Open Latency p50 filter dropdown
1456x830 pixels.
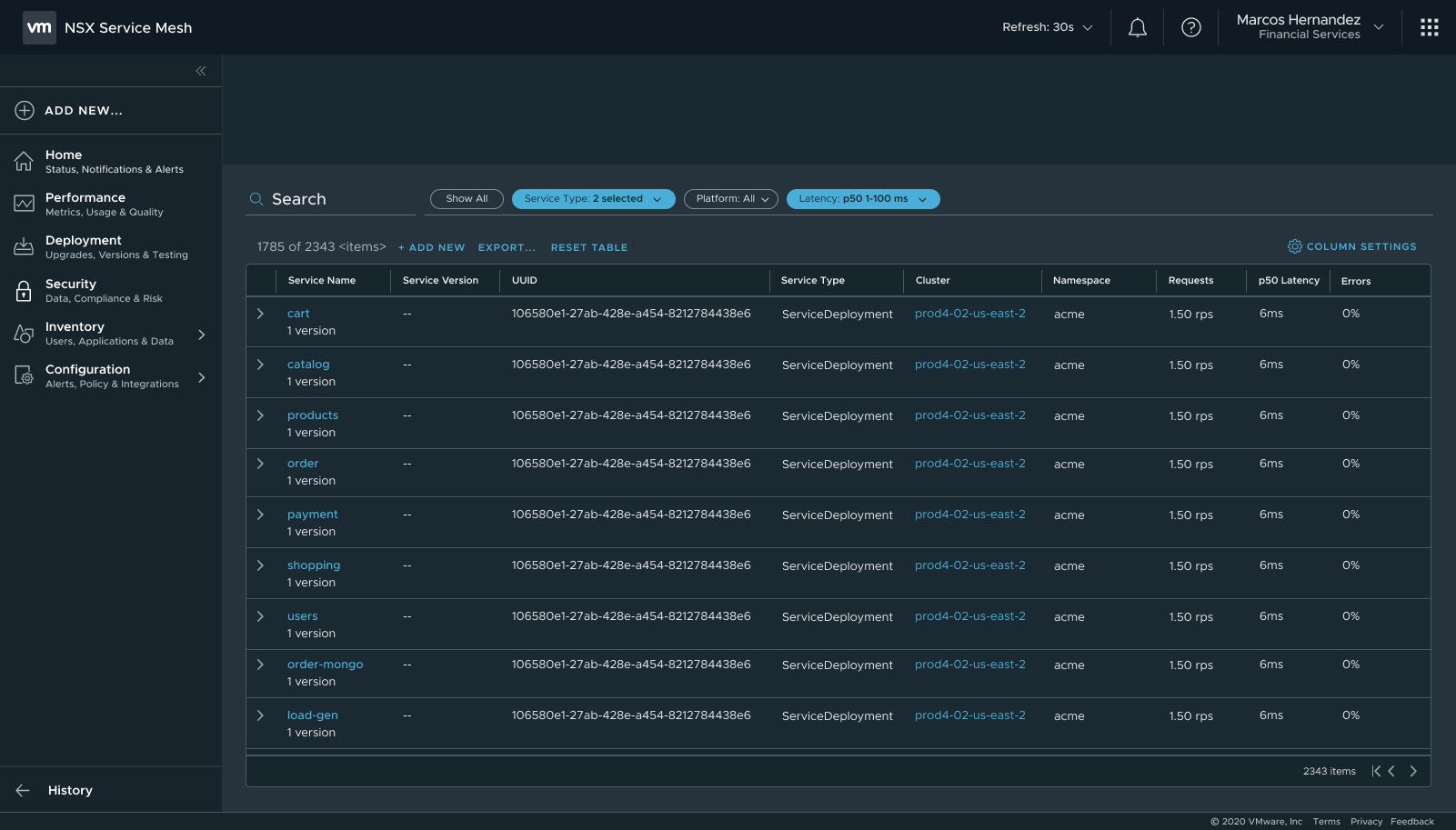(863, 199)
